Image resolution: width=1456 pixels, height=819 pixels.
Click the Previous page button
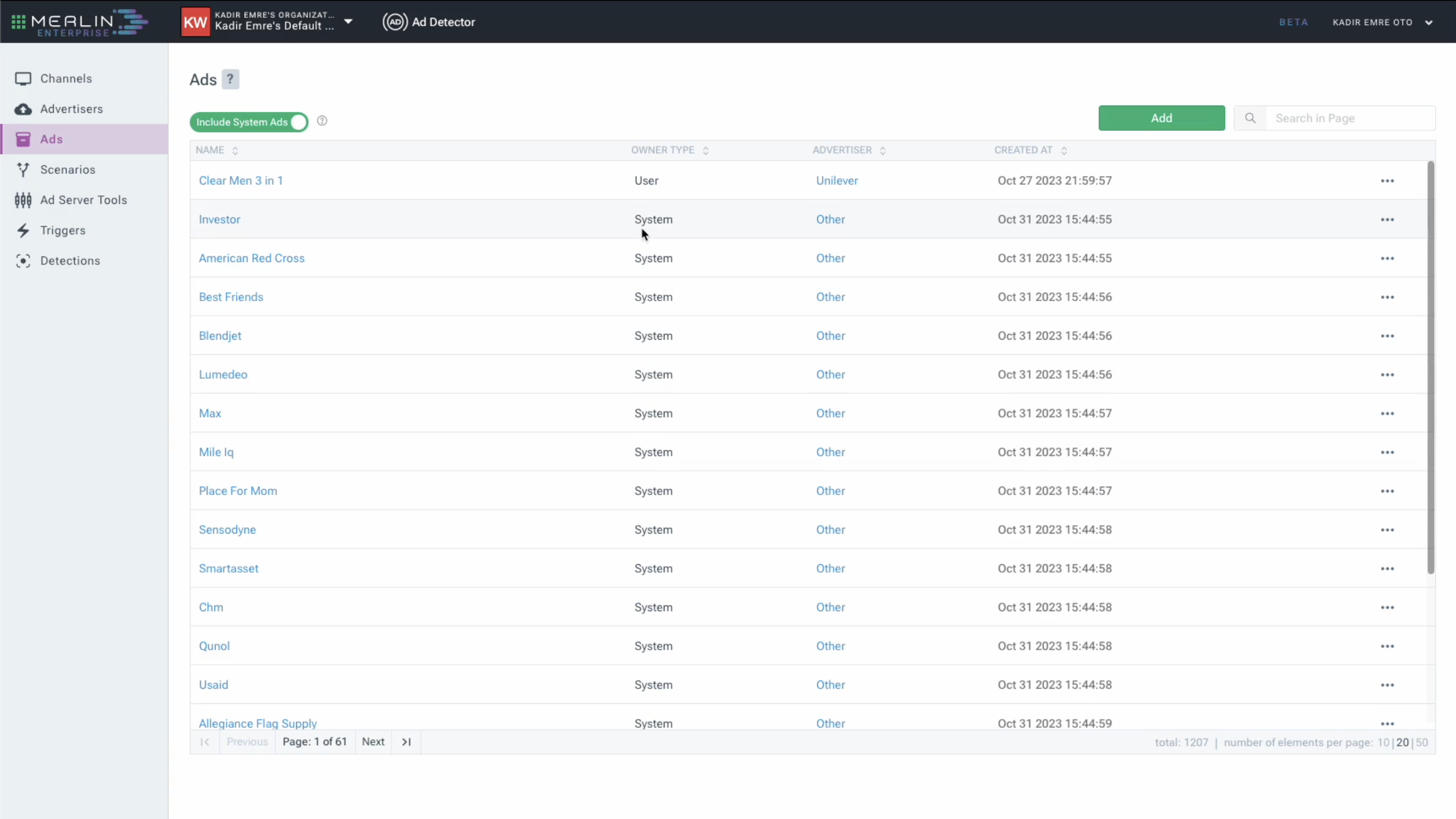click(247, 741)
